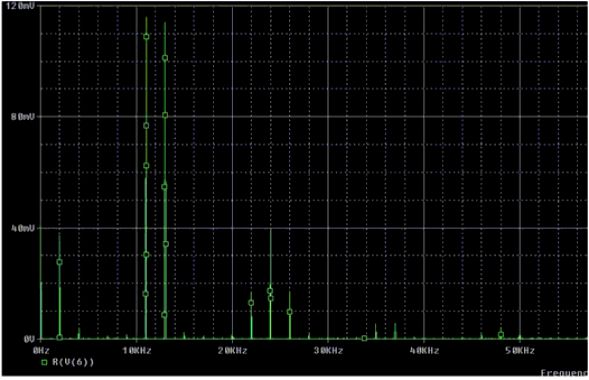Viewport: 589px width, 380px height.
Task: Click the Frequency axis title
Action: pyautogui.click(x=564, y=373)
